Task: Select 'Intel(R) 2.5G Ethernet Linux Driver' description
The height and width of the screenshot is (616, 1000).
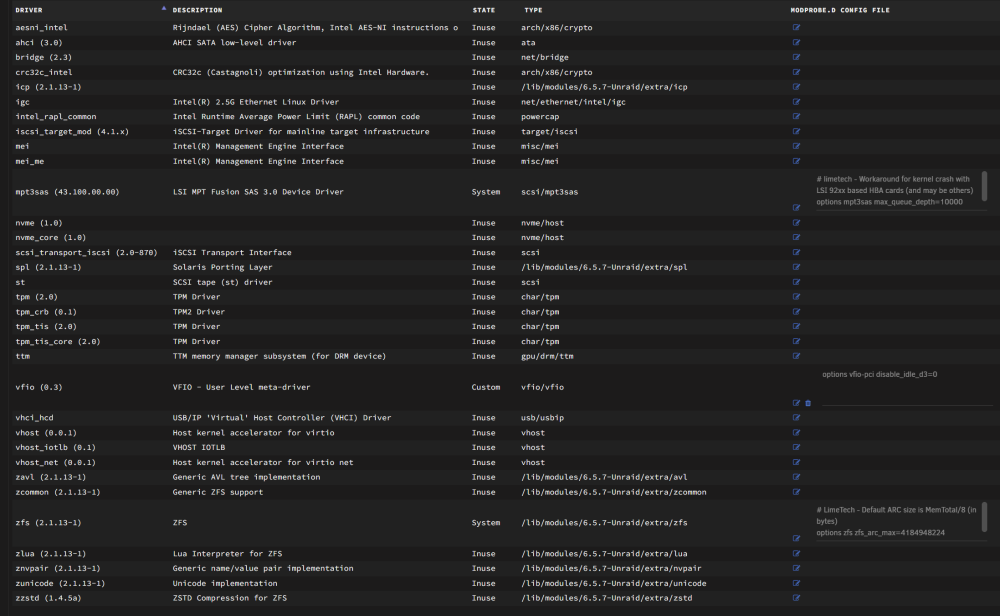Action: click(x=255, y=102)
